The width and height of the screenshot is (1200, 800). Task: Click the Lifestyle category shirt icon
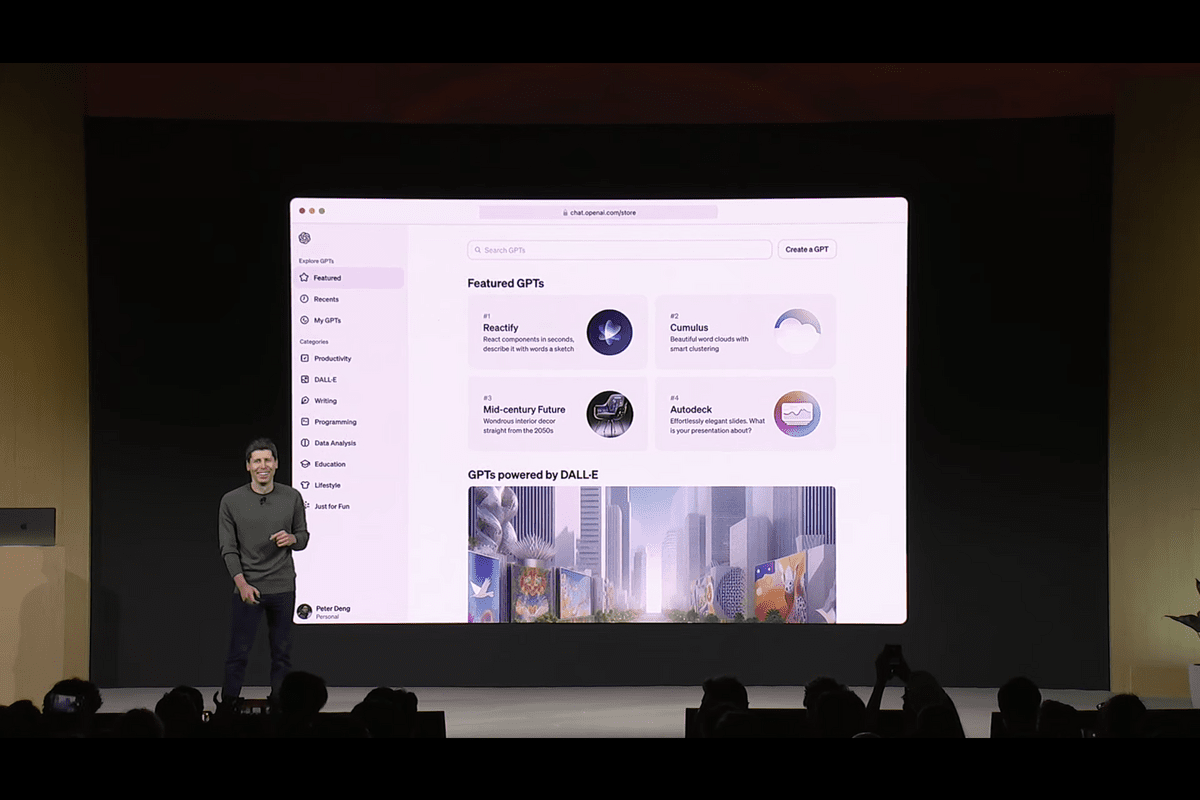(305, 485)
